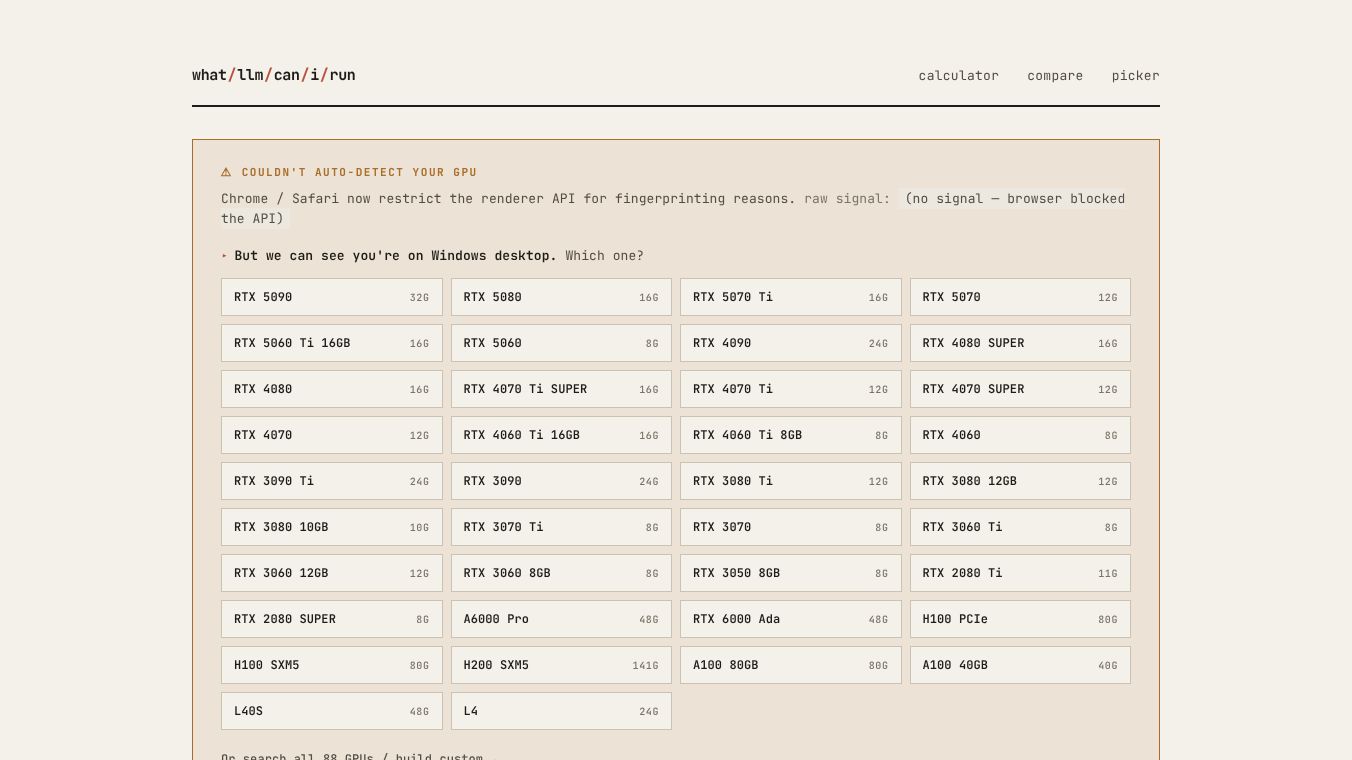Choose A100 80GB
Viewport: 1352px width, 760px height.
791,665
